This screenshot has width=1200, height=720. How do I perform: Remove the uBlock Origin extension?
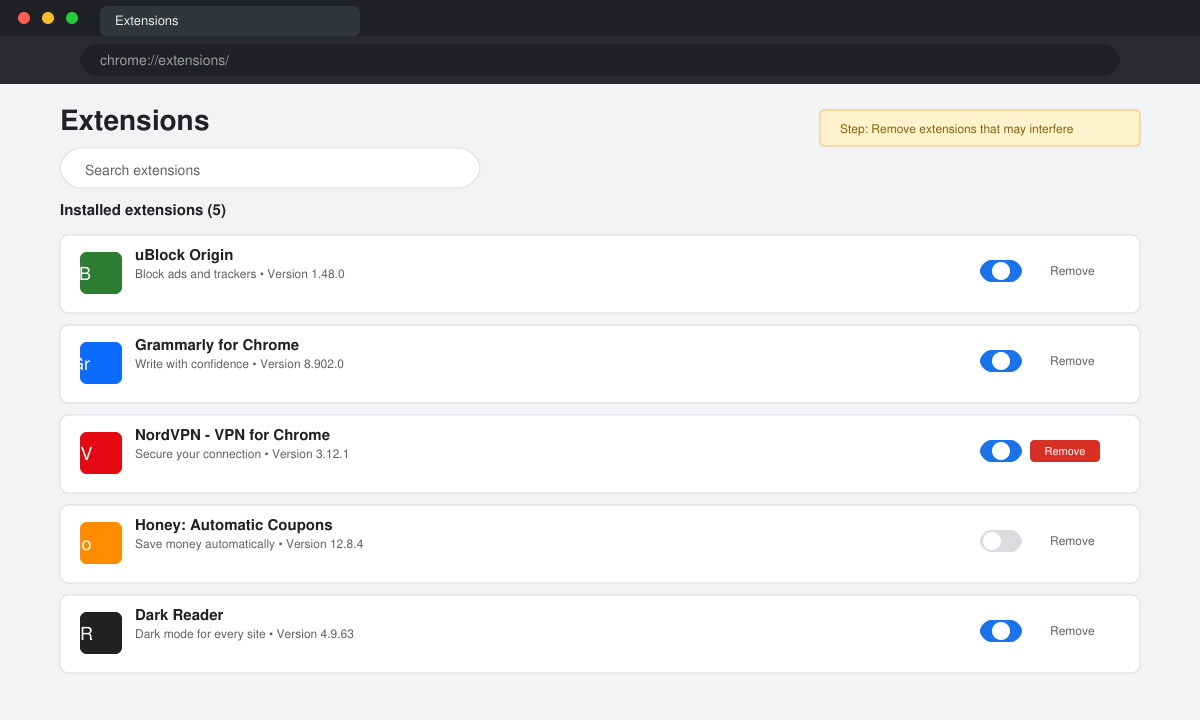[1072, 271]
